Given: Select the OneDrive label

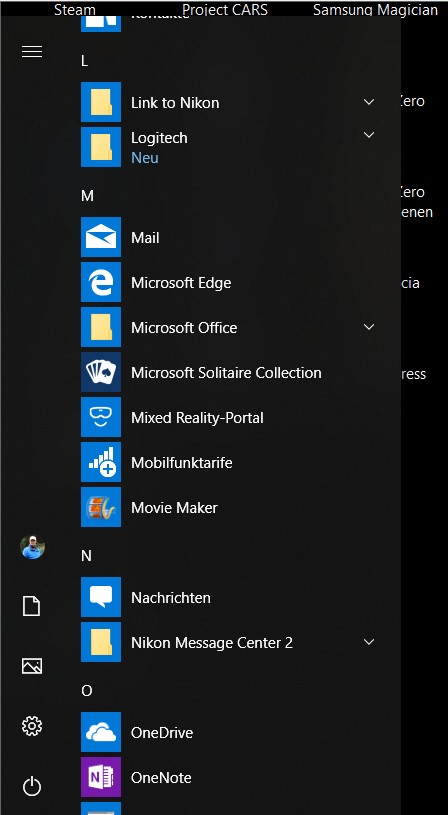Looking at the screenshot, I should point(162,733).
